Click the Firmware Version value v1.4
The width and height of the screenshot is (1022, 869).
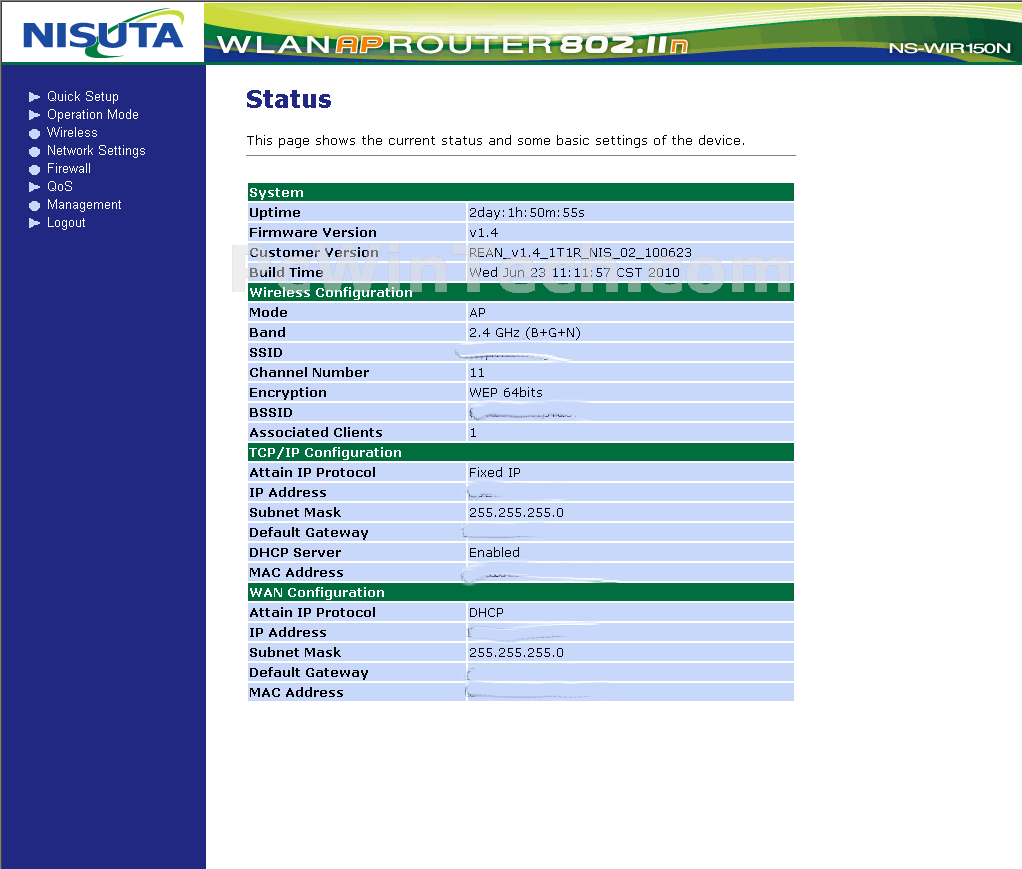pos(484,233)
